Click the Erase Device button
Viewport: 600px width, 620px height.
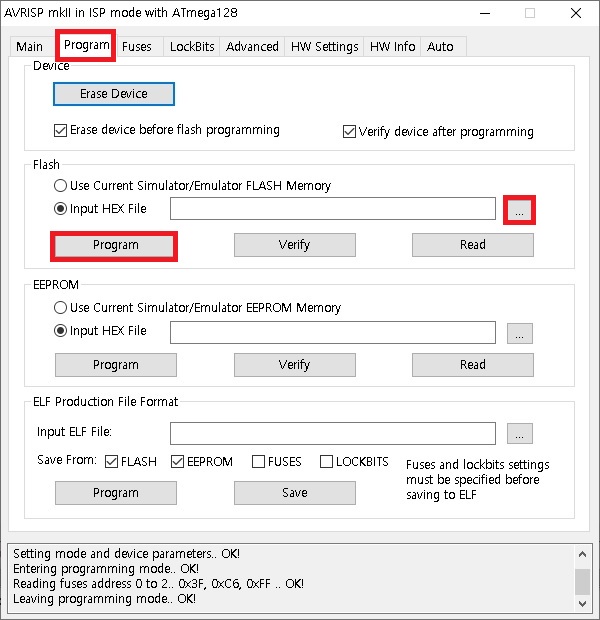tap(114, 94)
